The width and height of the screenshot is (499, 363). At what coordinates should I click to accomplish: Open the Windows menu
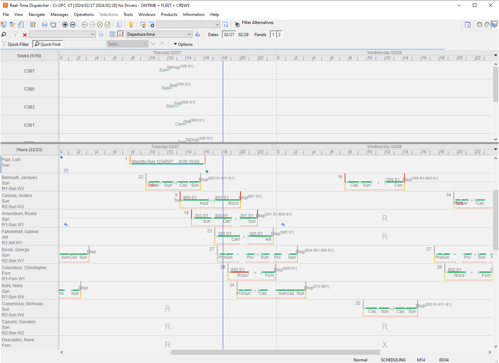(x=147, y=15)
